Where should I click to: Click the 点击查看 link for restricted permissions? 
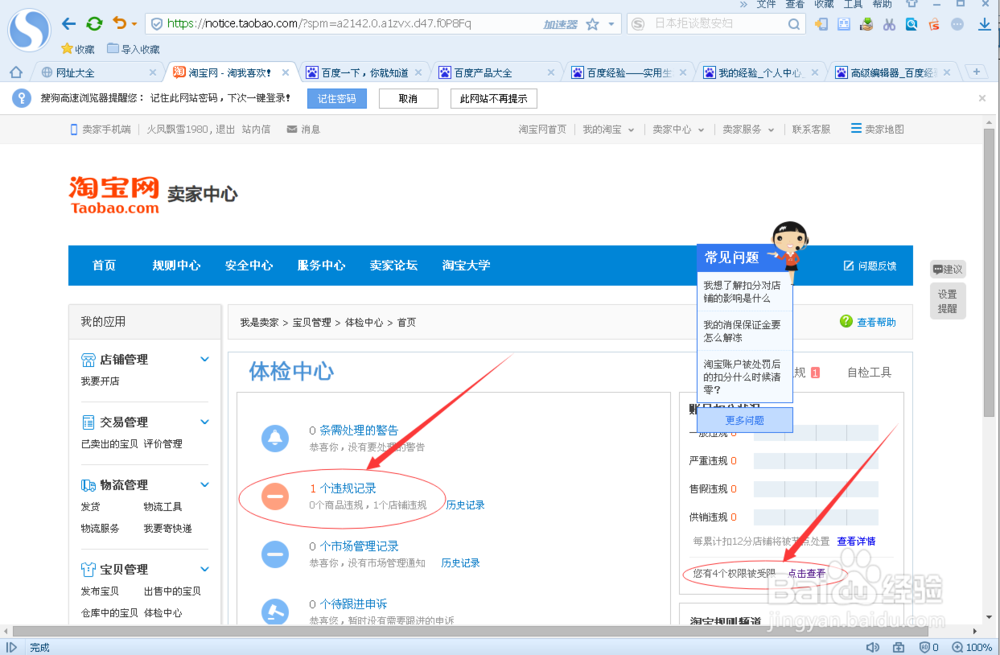pos(806,573)
